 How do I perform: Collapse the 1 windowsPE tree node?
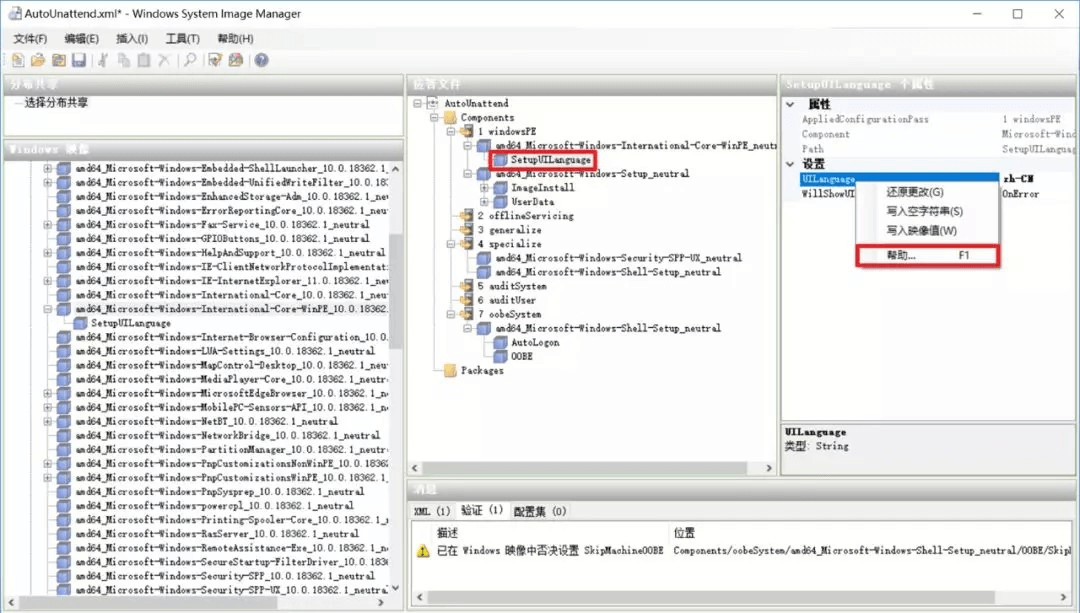(452, 132)
